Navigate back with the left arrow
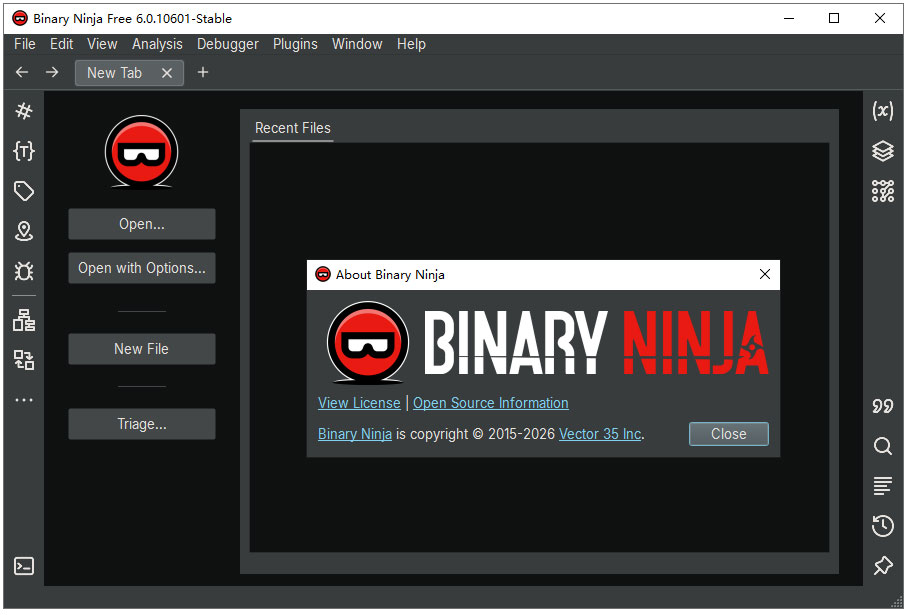 click(22, 73)
